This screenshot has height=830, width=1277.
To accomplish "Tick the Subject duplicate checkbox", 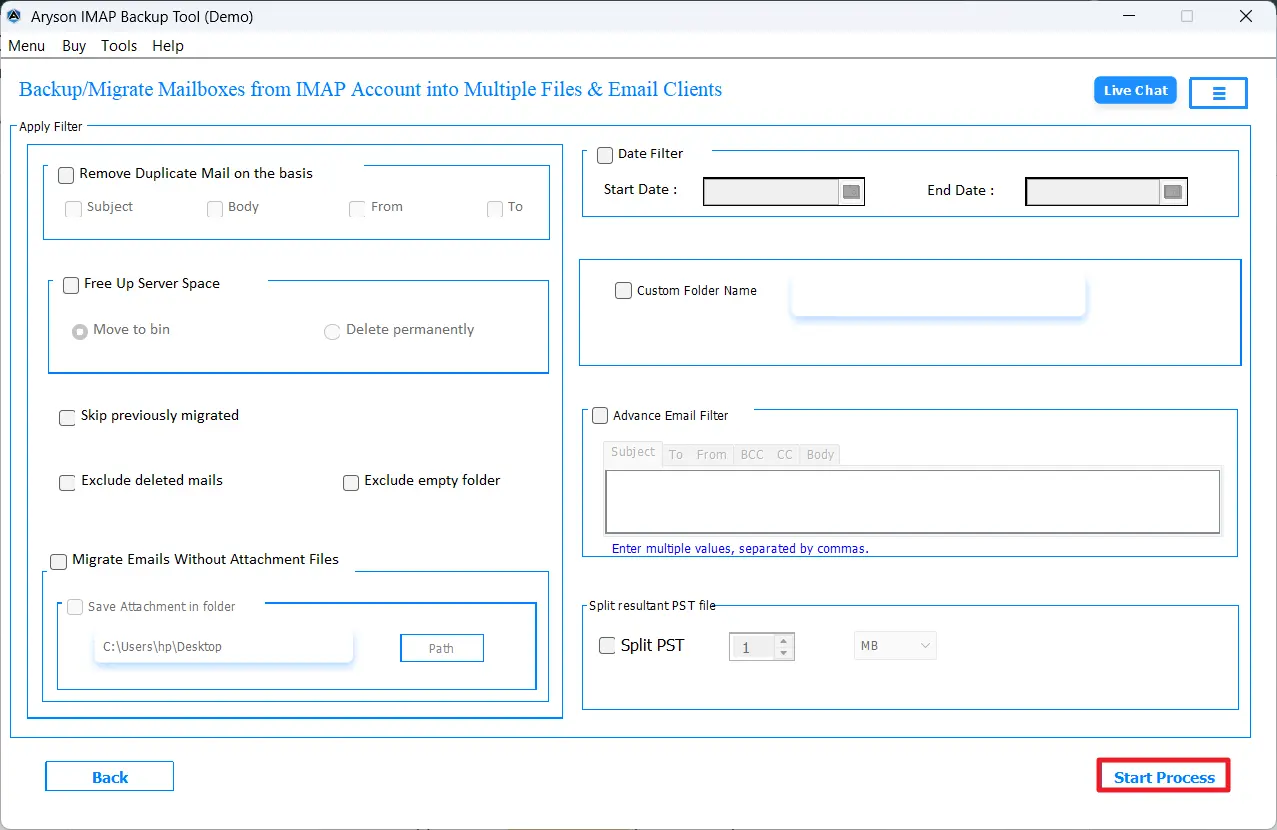I will coord(73,209).
